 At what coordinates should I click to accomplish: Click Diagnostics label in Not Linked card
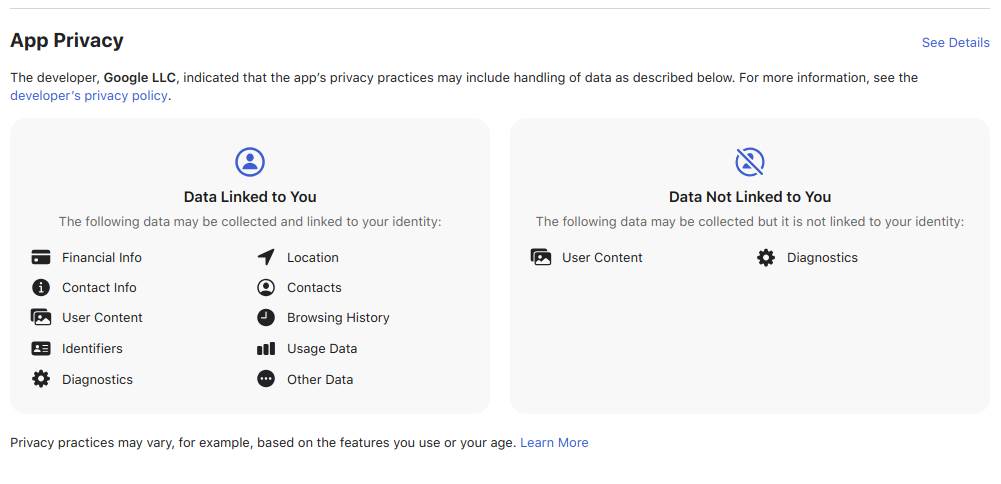pos(822,257)
